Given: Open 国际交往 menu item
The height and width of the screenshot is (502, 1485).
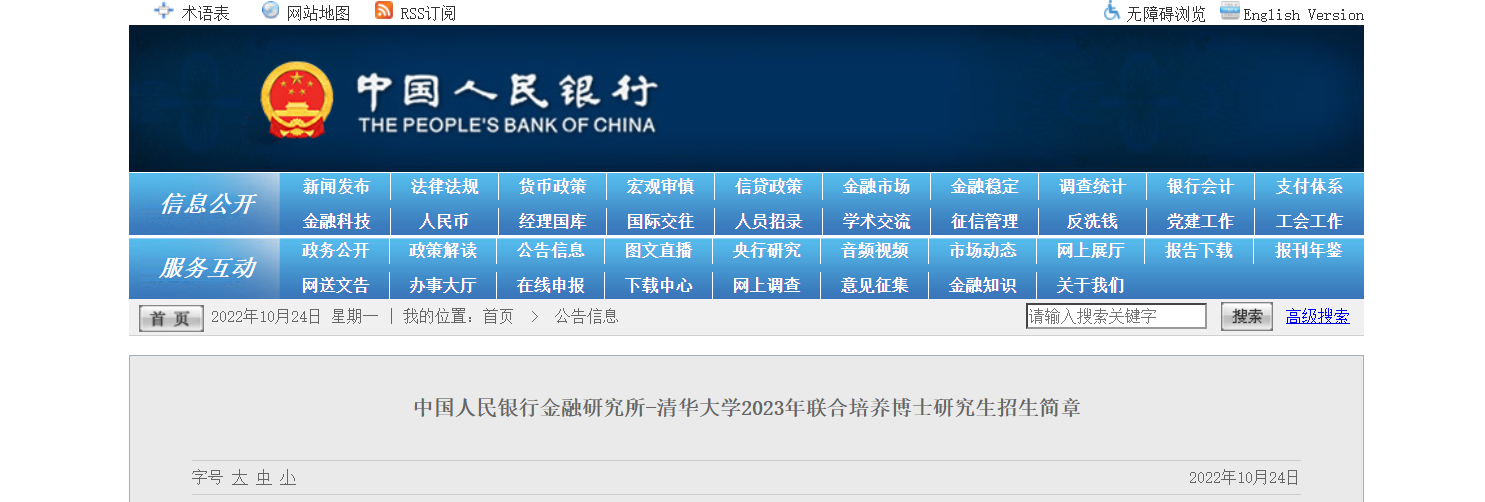Looking at the screenshot, I should 660,221.
